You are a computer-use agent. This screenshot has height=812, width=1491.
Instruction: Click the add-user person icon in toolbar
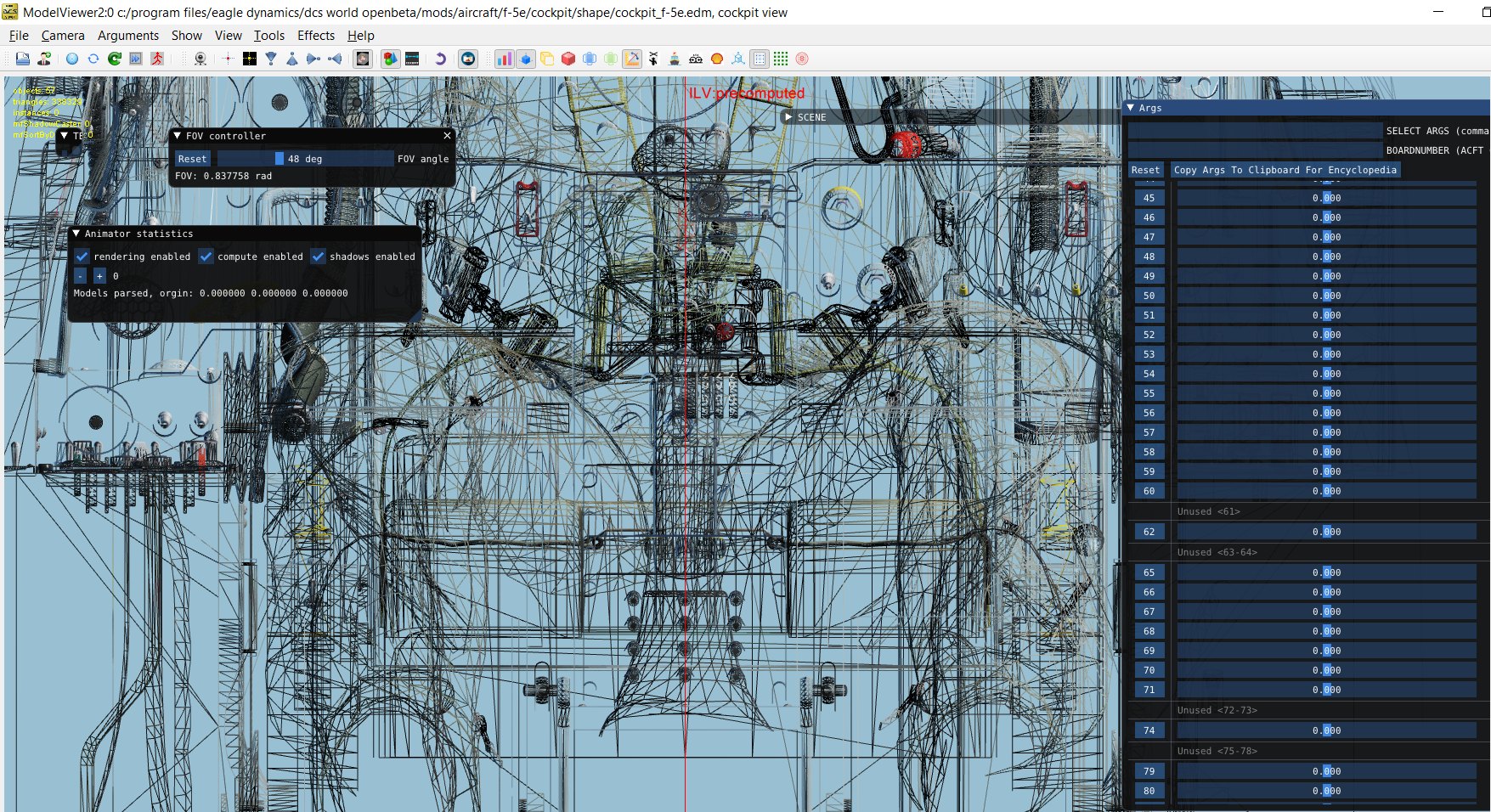pos(44,59)
